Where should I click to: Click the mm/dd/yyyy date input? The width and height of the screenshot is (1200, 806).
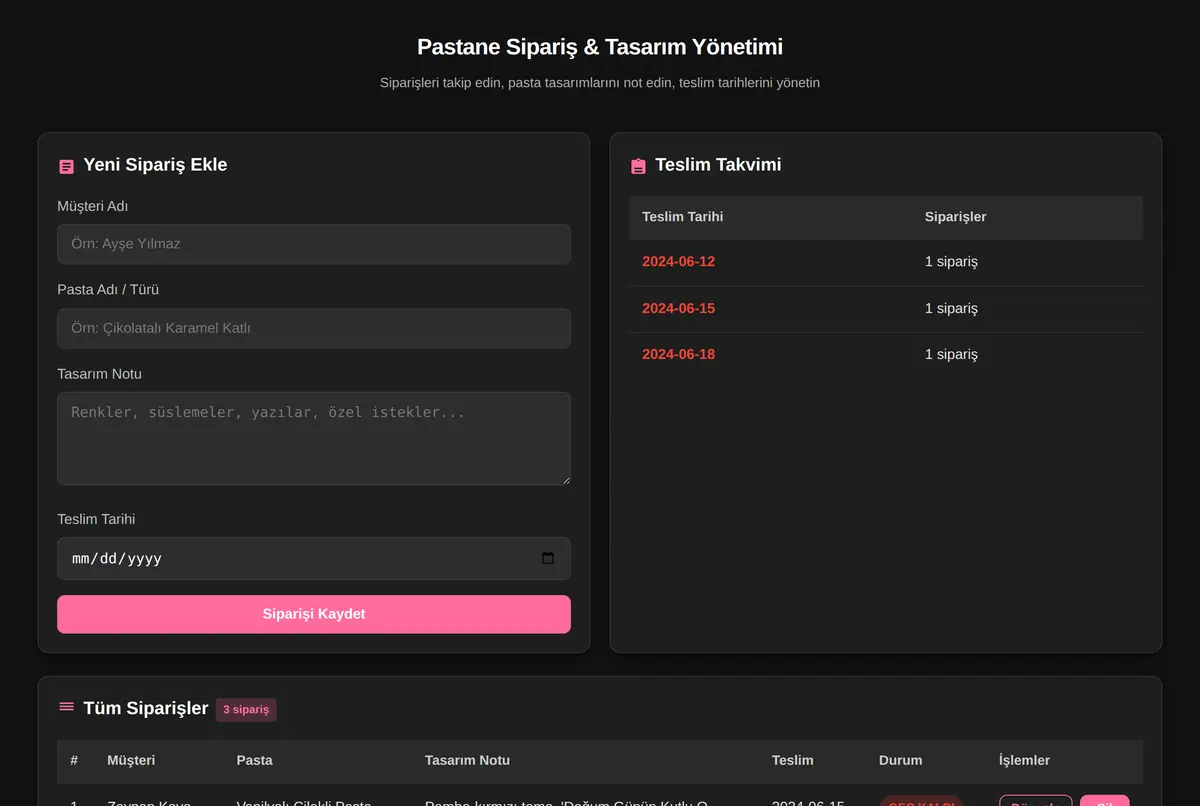tap(314, 558)
